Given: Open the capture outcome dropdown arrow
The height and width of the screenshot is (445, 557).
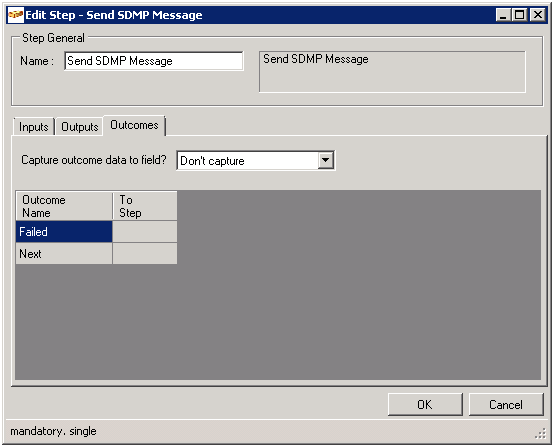Looking at the screenshot, I should [325, 161].
